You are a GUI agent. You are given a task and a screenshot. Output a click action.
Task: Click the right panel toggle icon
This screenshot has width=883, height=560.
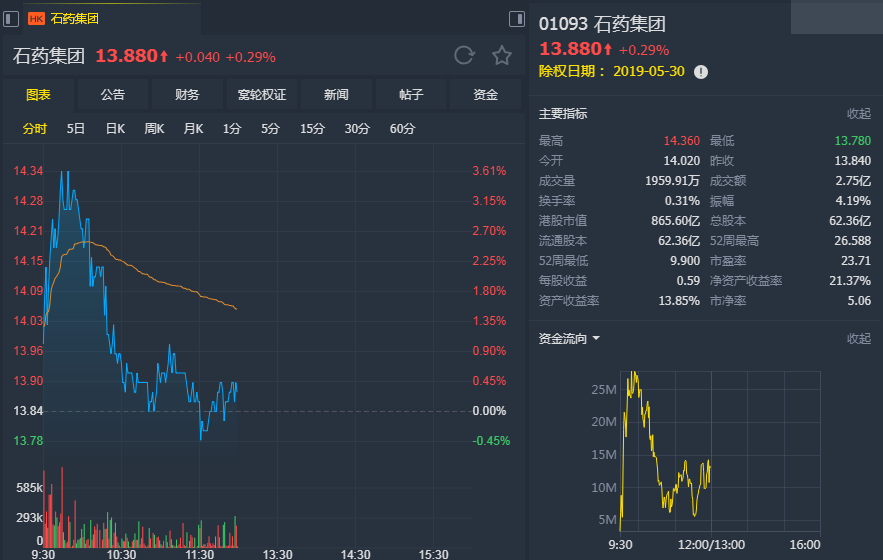coord(516,19)
